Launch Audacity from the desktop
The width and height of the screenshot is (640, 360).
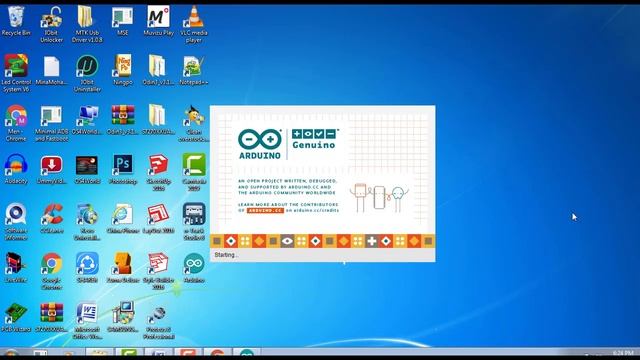point(16,169)
